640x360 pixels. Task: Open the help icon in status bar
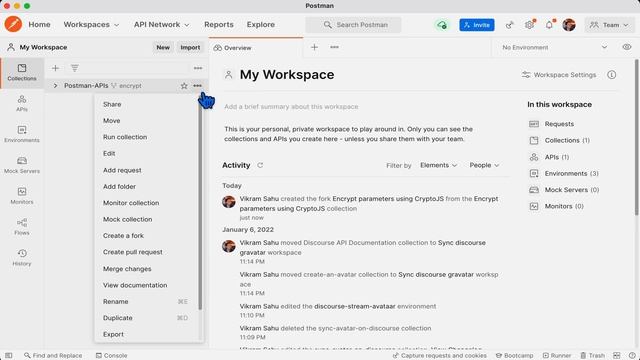[632, 356]
